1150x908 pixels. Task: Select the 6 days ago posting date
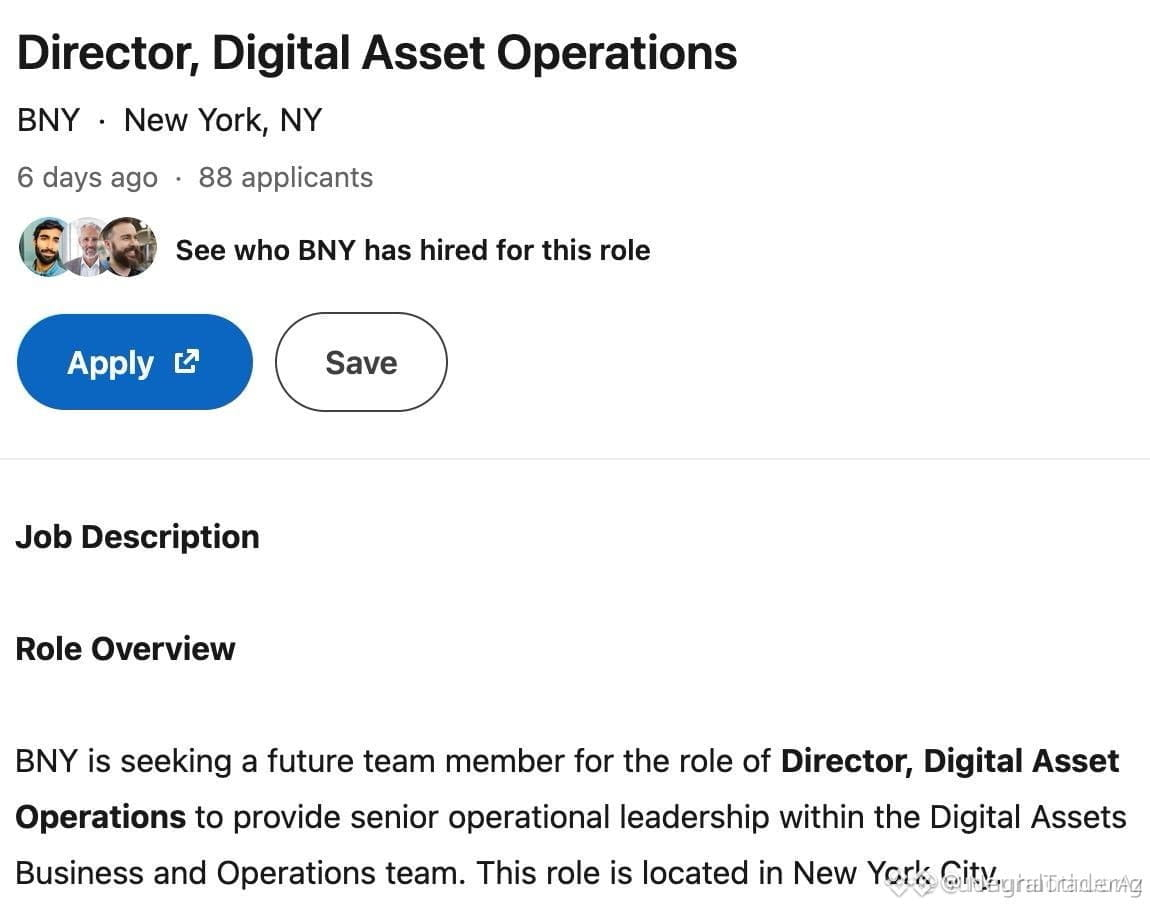point(87,178)
